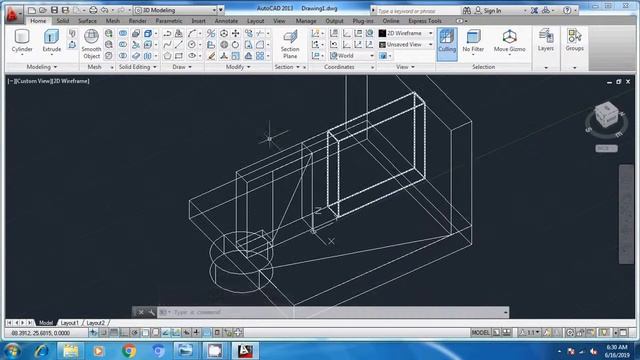Select the Rotate tool in Modify panel
This screenshot has width=640, height=360.
point(236,44)
